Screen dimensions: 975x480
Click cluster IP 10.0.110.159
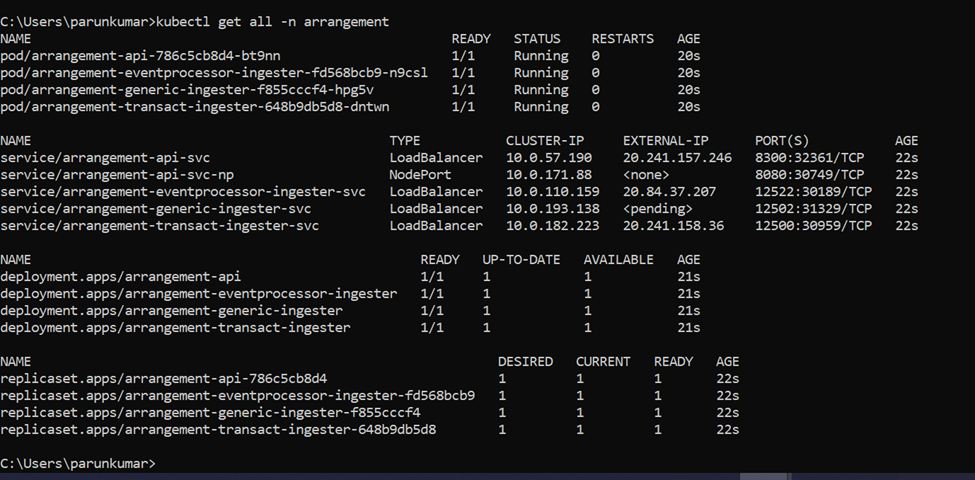tap(552, 192)
